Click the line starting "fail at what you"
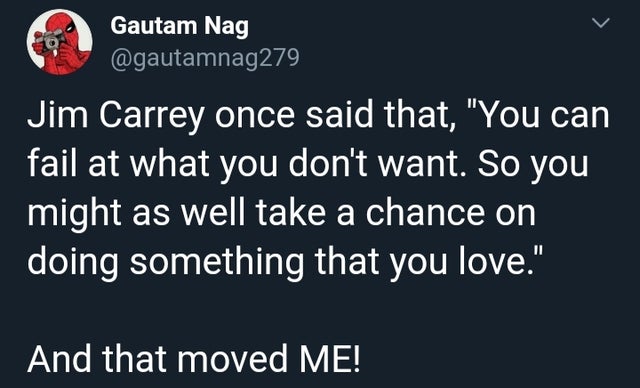The height and width of the screenshot is (388, 640). 308,164
